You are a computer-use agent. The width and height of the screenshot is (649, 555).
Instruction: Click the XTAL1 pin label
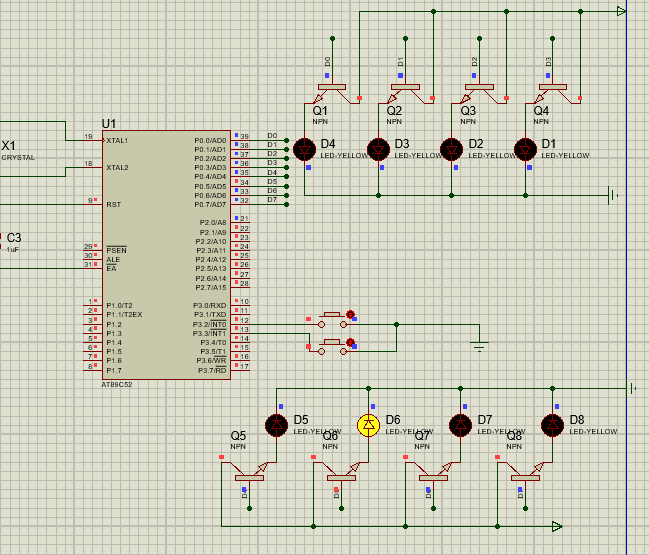pos(117,141)
